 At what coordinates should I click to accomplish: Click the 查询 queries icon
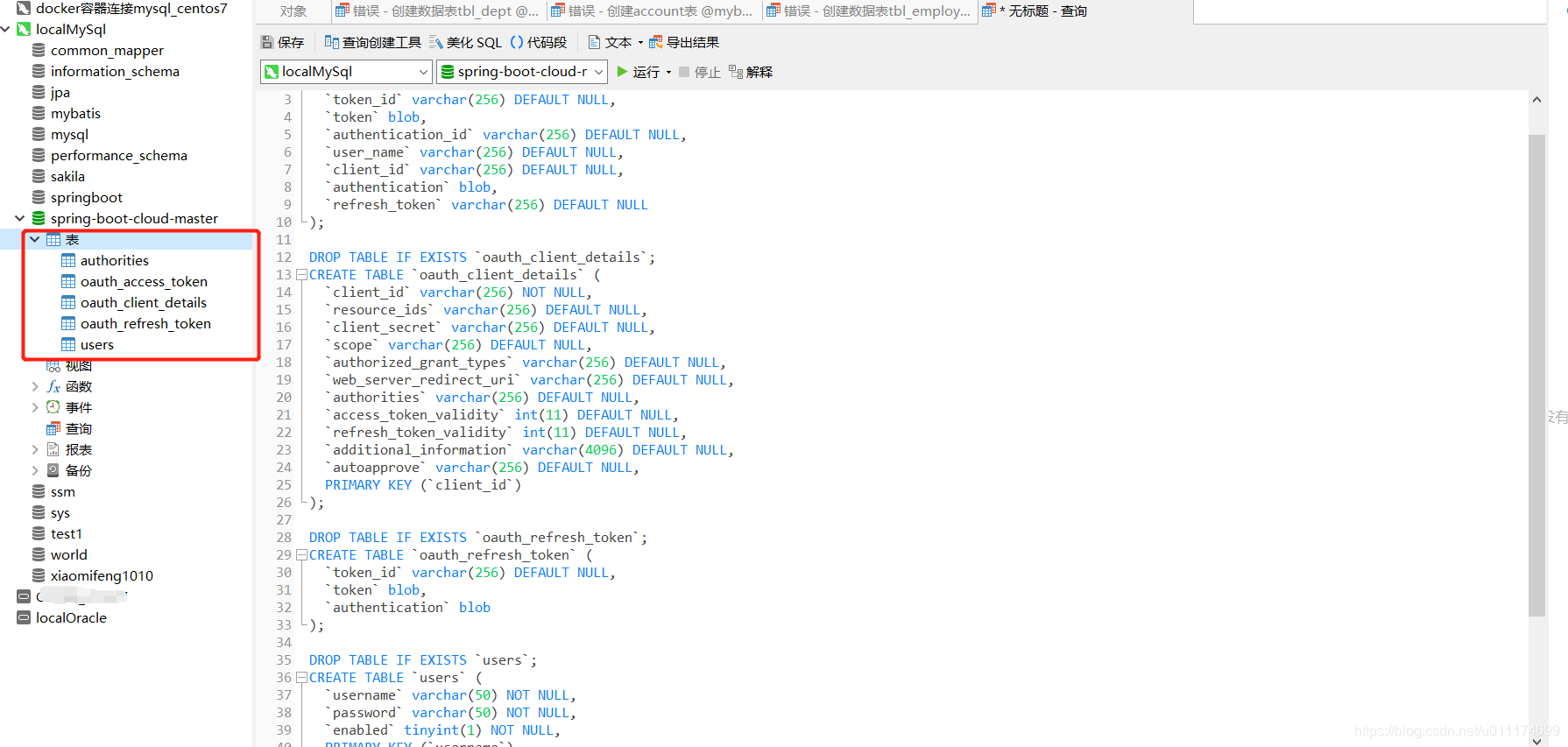pos(53,429)
